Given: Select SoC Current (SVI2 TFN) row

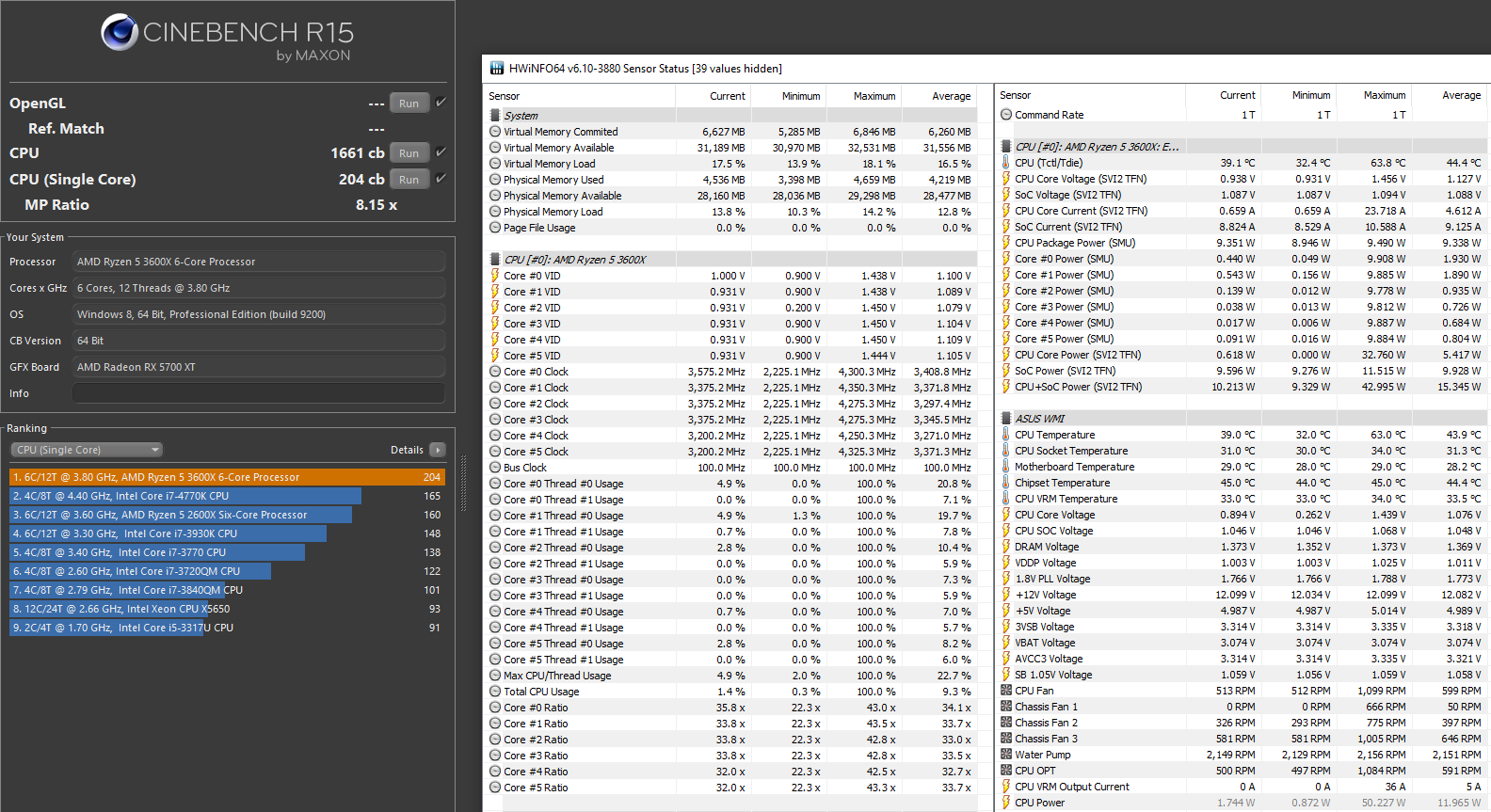Looking at the screenshot, I should pos(1242,227).
